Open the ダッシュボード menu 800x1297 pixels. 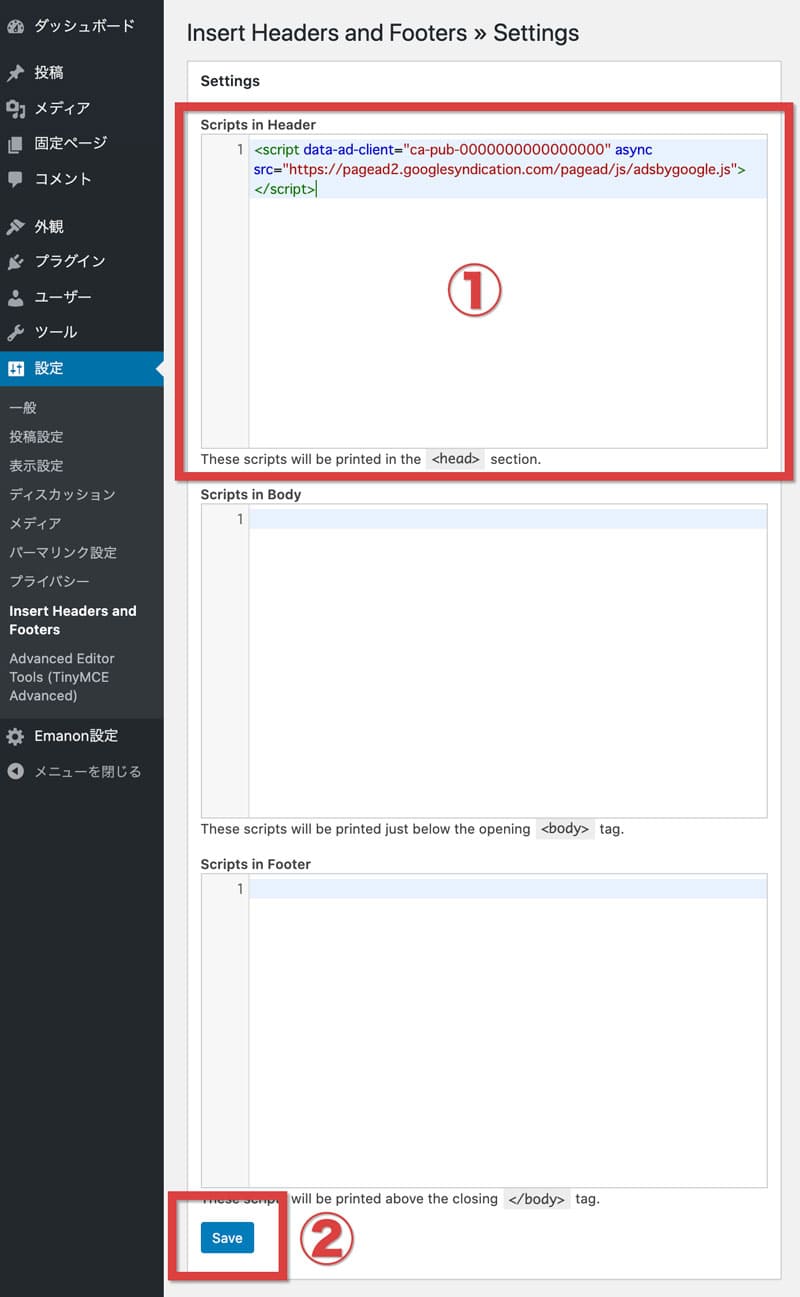[x=82, y=26]
